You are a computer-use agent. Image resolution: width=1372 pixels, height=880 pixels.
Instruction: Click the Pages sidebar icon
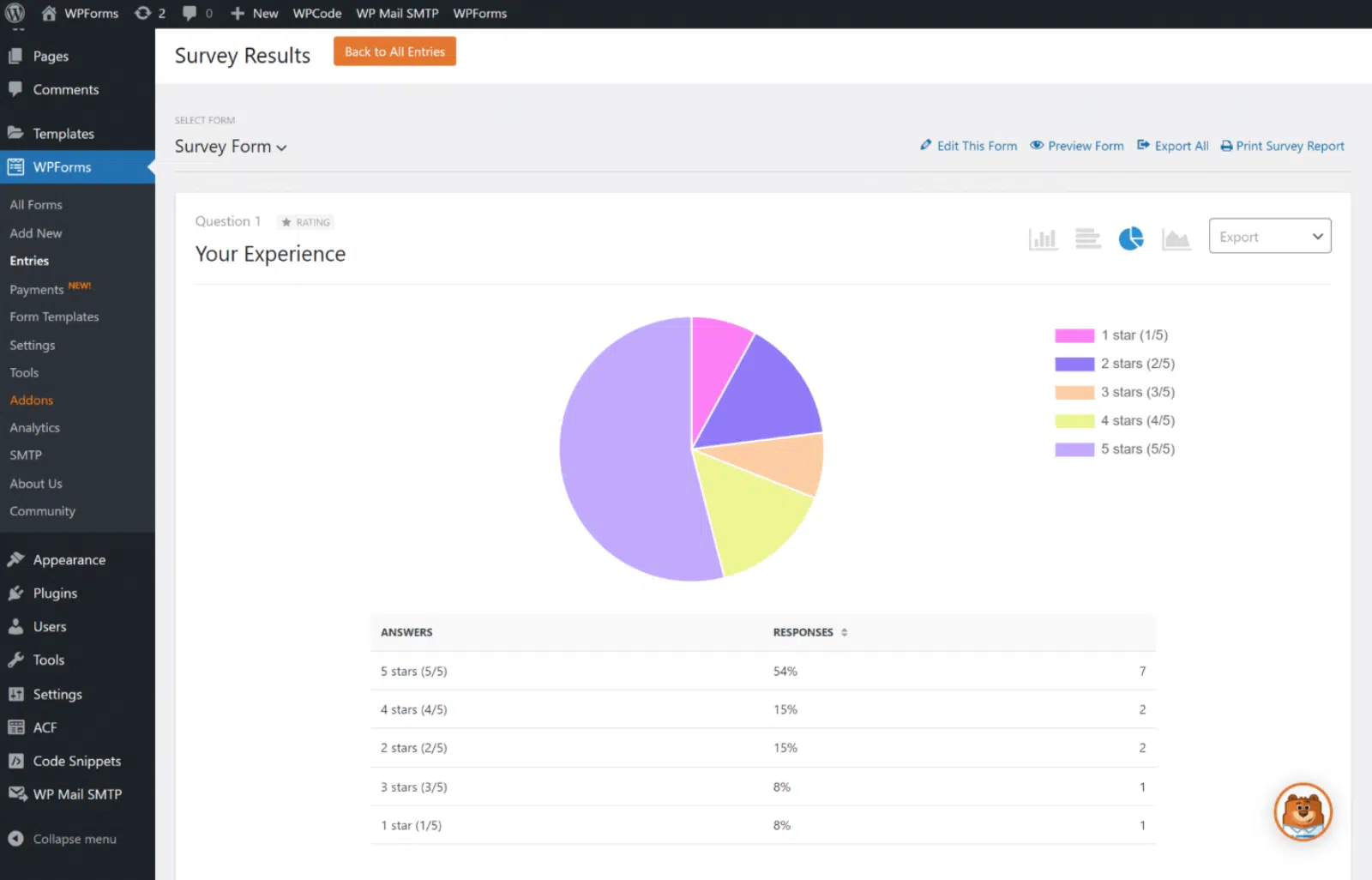click(15, 56)
